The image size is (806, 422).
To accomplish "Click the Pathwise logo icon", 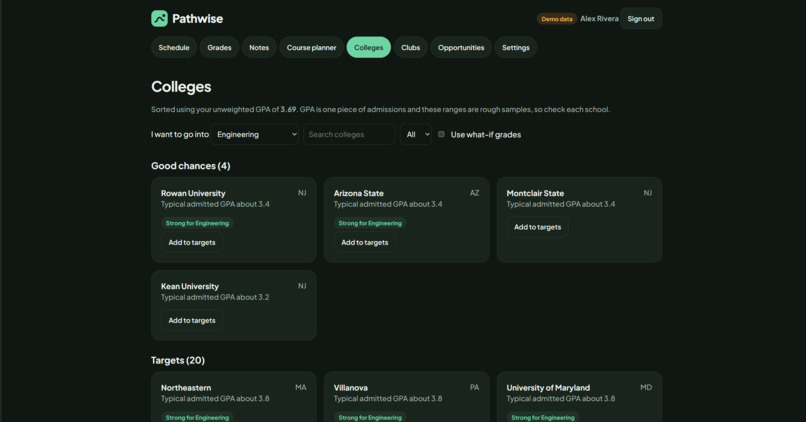I will coord(159,19).
